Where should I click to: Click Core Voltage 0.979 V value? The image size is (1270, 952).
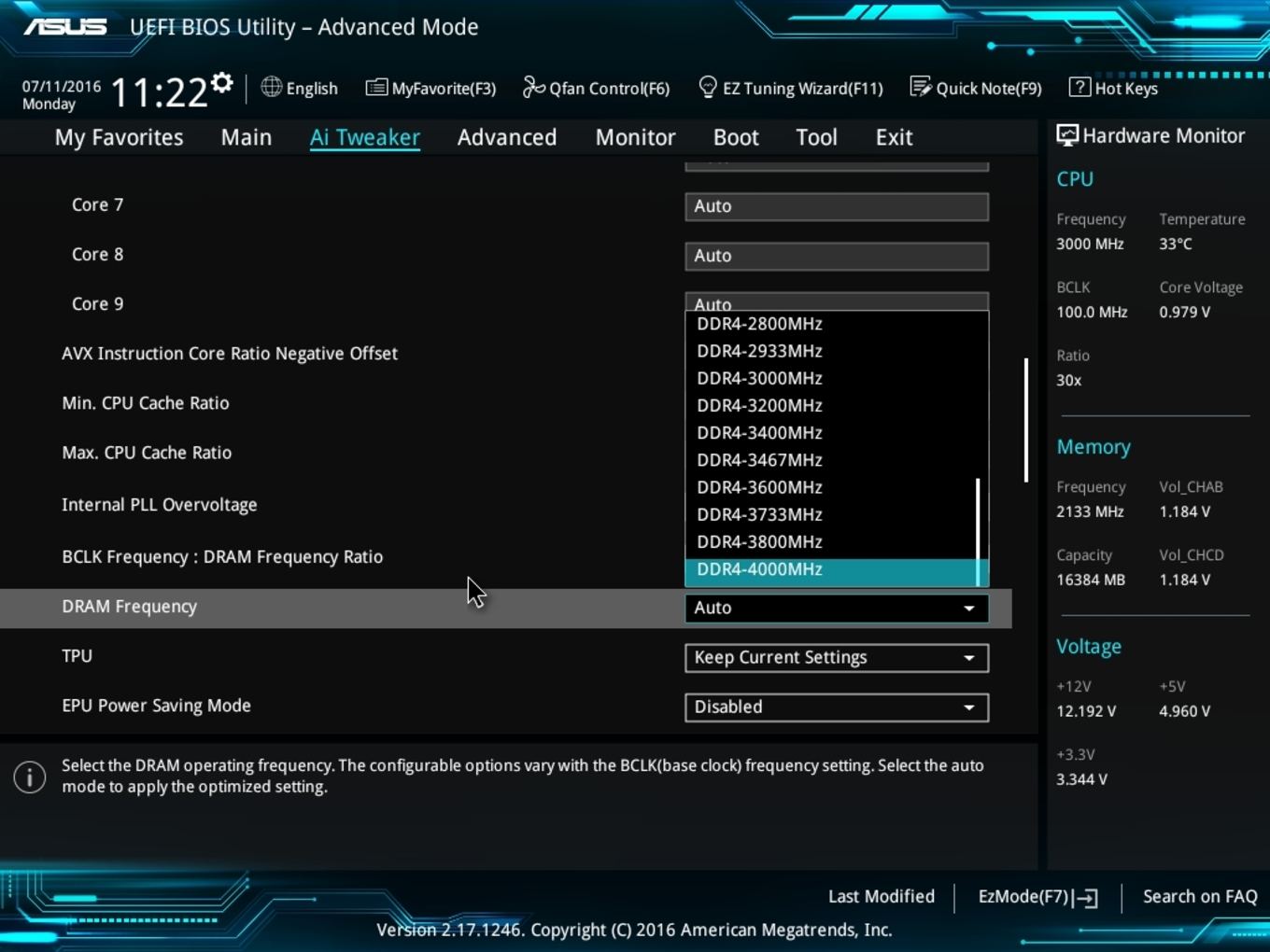click(1185, 312)
